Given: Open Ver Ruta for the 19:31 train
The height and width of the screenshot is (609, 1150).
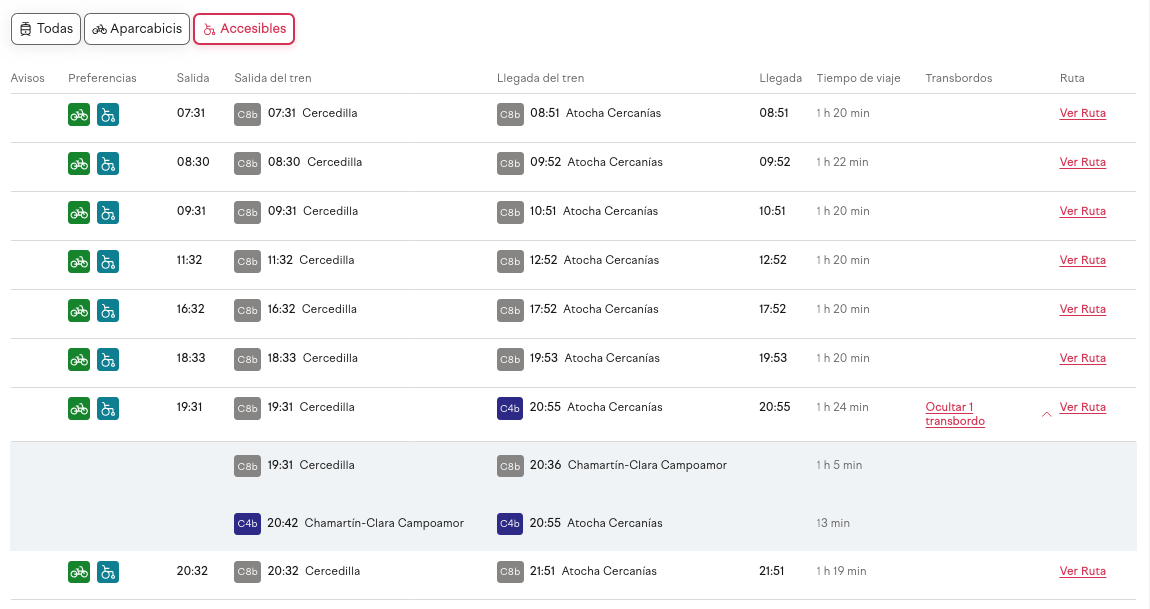Looking at the screenshot, I should point(1082,408).
